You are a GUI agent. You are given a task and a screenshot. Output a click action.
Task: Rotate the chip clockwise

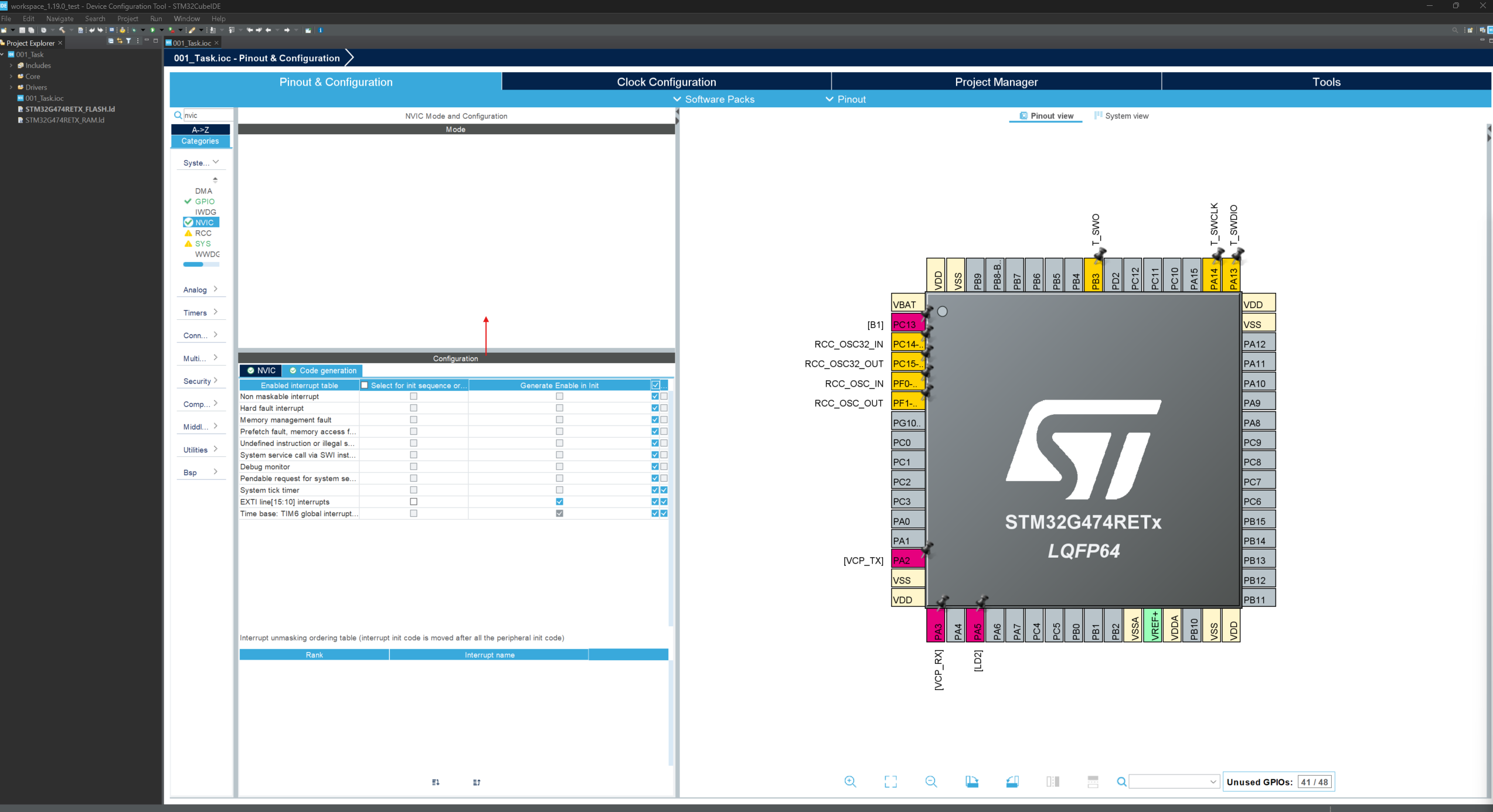(971, 782)
